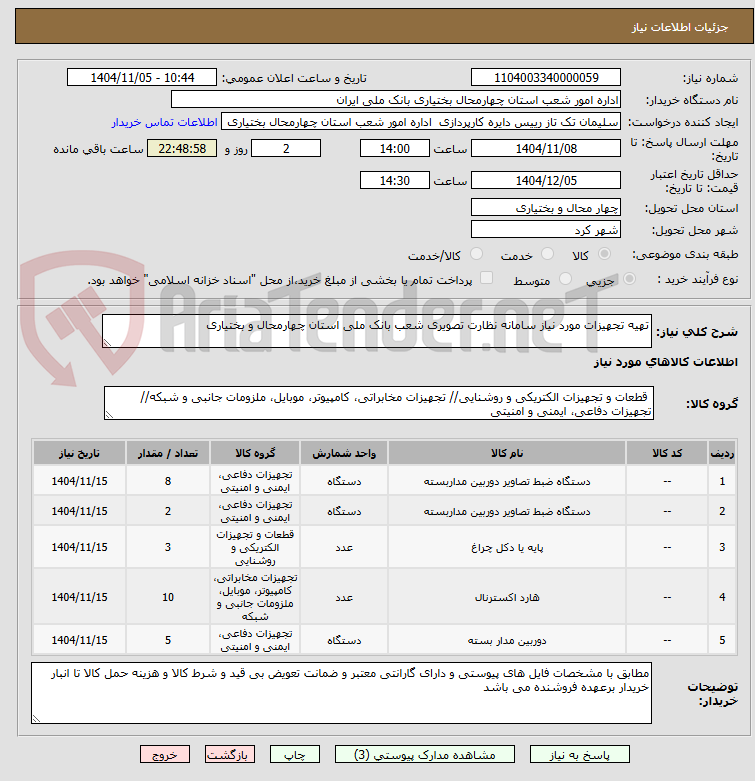Click the نام دستگاه خریدار field

tap(396, 100)
